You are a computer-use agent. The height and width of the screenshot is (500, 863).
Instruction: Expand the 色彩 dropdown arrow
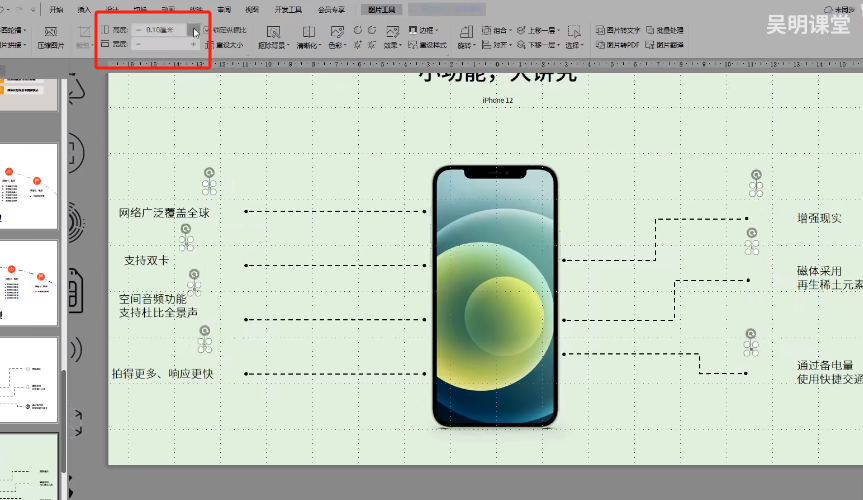[x=345, y=46]
